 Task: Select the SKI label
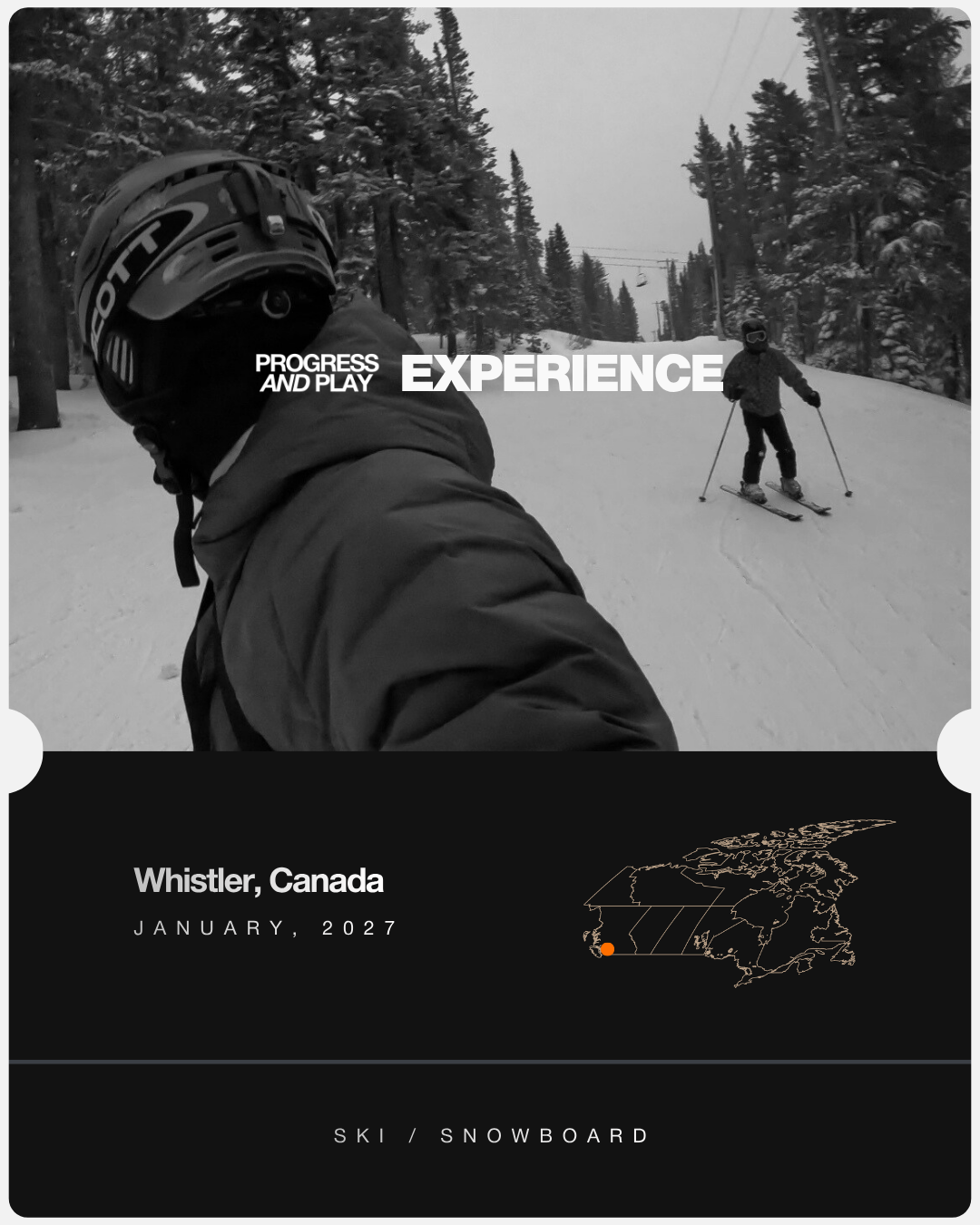tap(360, 1136)
